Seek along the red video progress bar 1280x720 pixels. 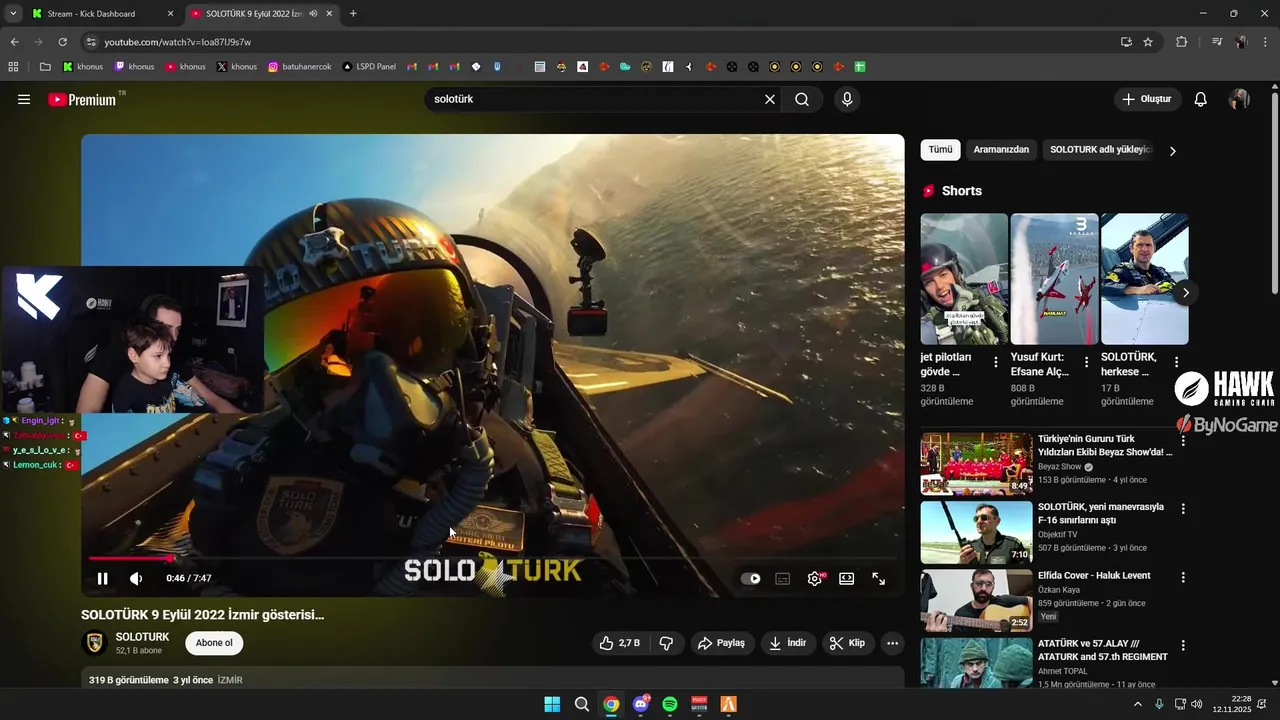(x=492, y=558)
